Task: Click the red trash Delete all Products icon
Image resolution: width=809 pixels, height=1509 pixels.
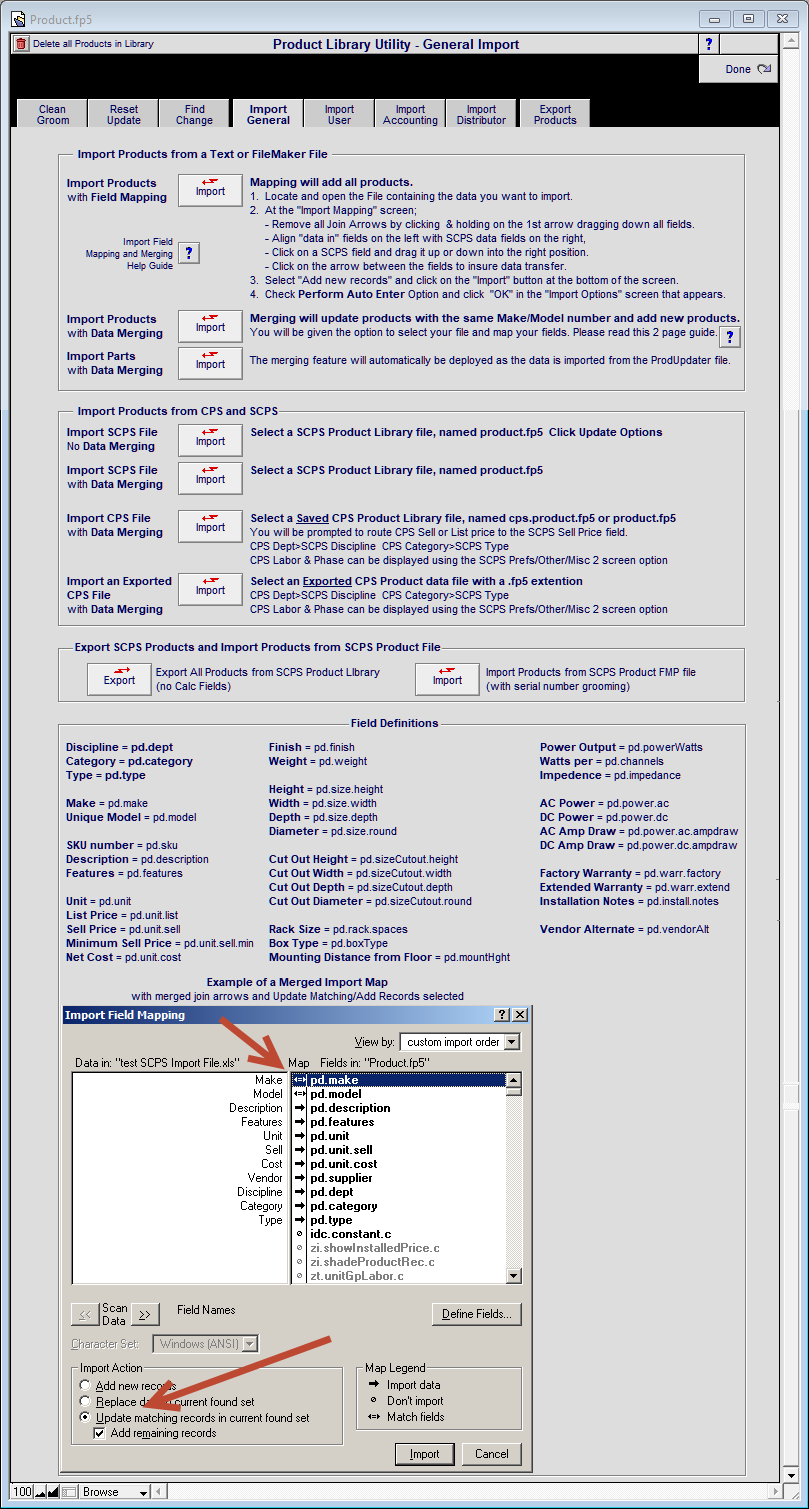Action: [x=20, y=44]
